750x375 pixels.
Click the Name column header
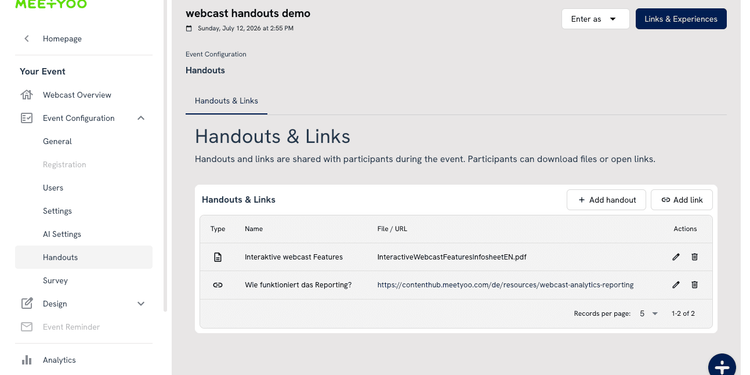pos(254,229)
